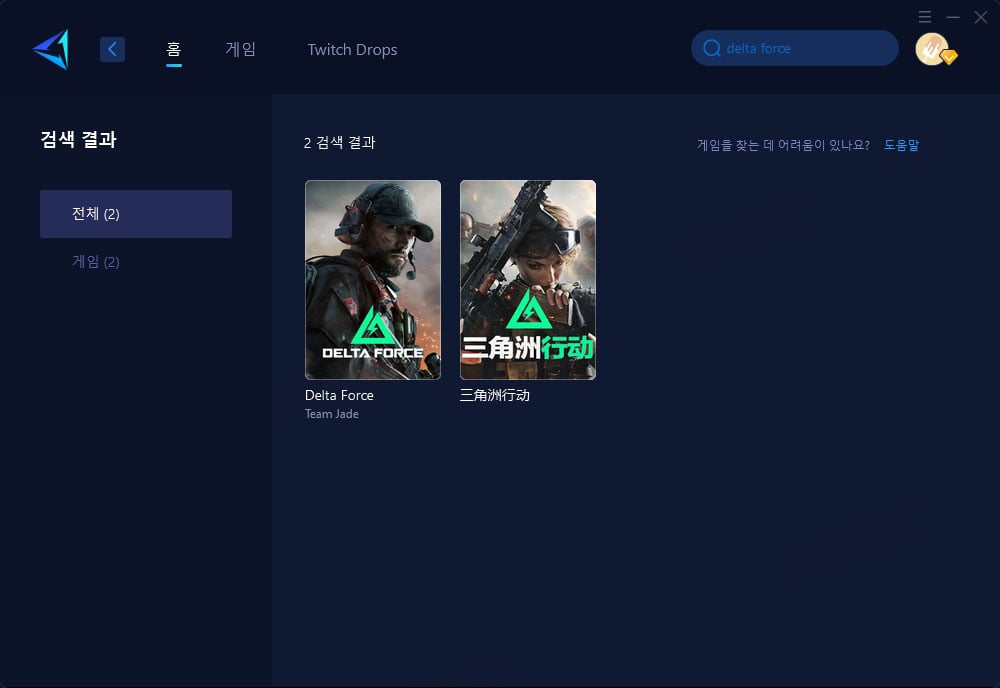Focus the delta force search field

[795, 48]
